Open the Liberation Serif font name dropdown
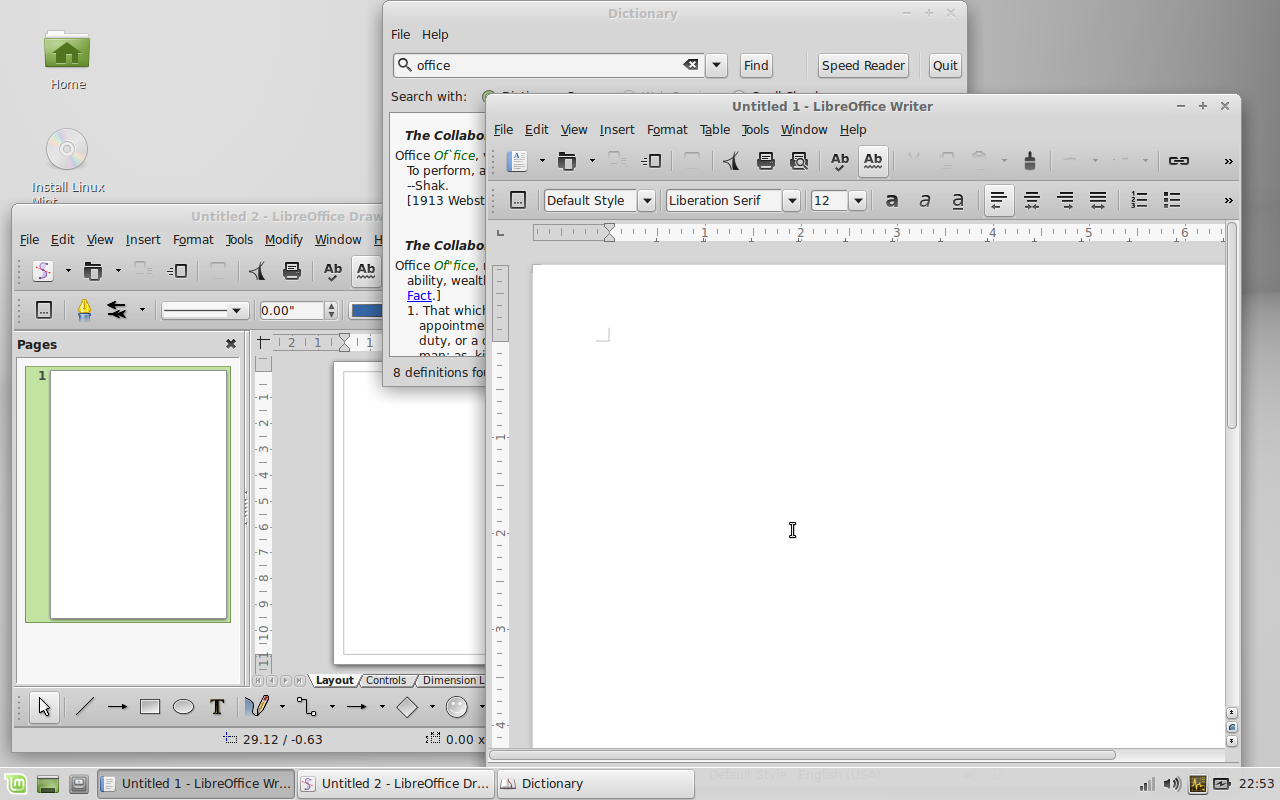 point(791,200)
